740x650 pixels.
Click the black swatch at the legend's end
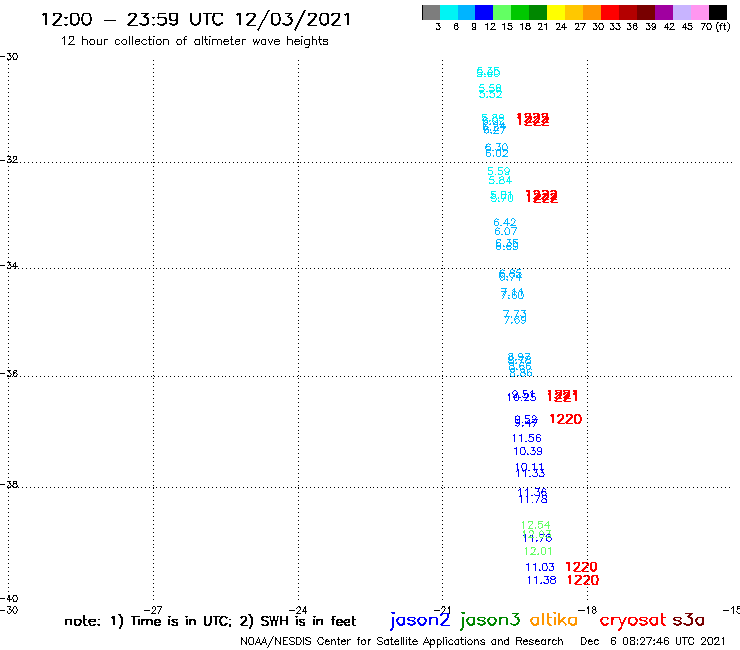[x=718, y=12]
